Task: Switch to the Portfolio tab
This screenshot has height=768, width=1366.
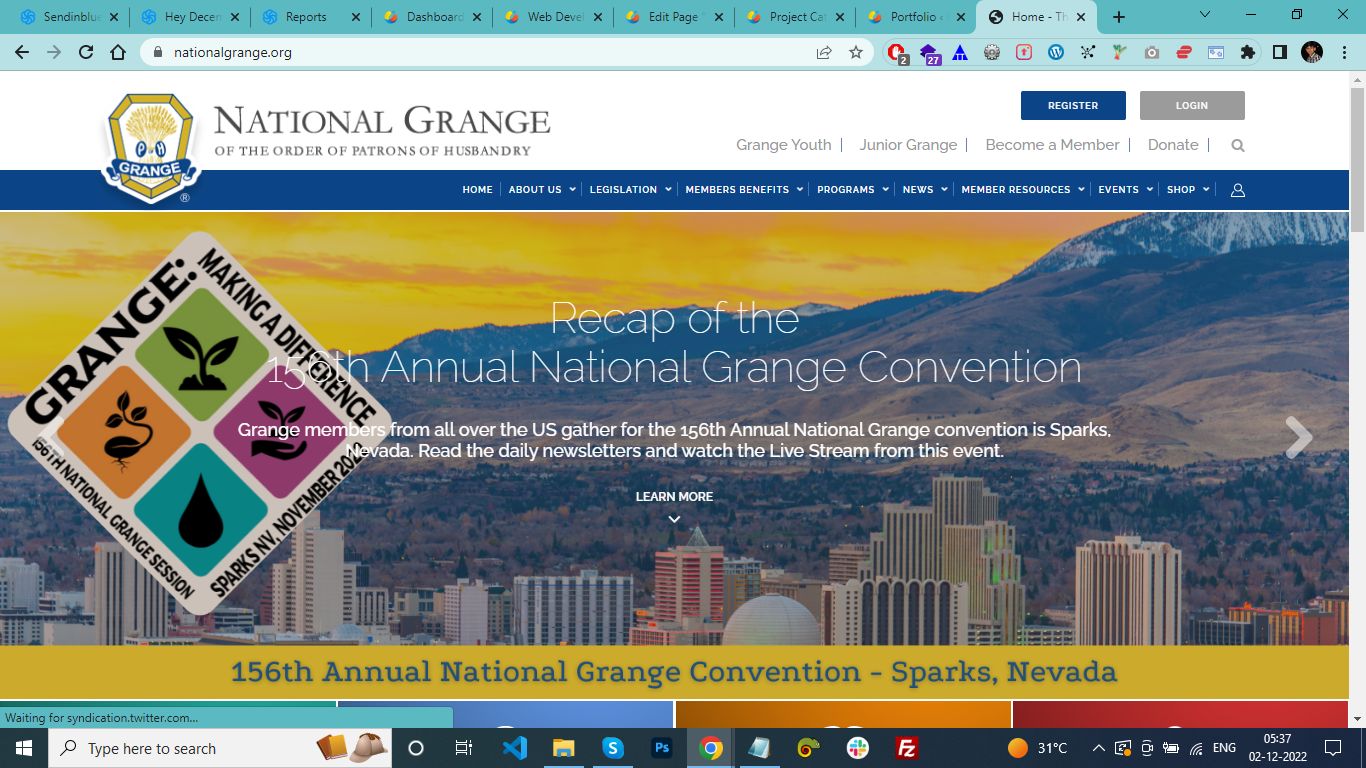Action: [x=917, y=17]
